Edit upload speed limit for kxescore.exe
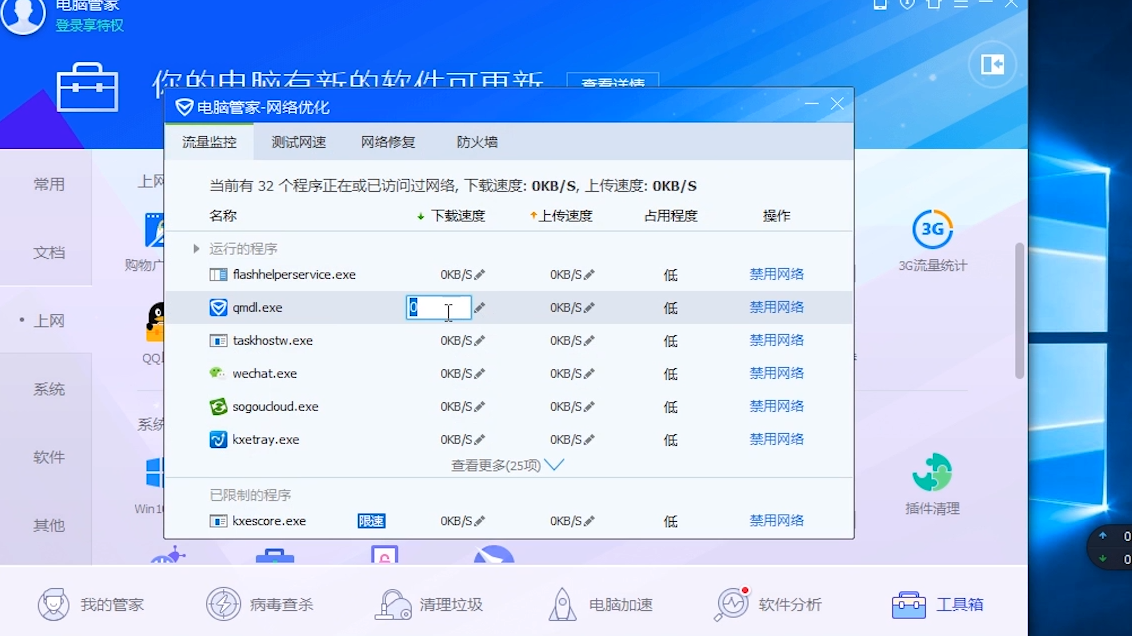Image resolution: width=1132 pixels, height=636 pixels. pyautogui.click(x=590, y=521)
